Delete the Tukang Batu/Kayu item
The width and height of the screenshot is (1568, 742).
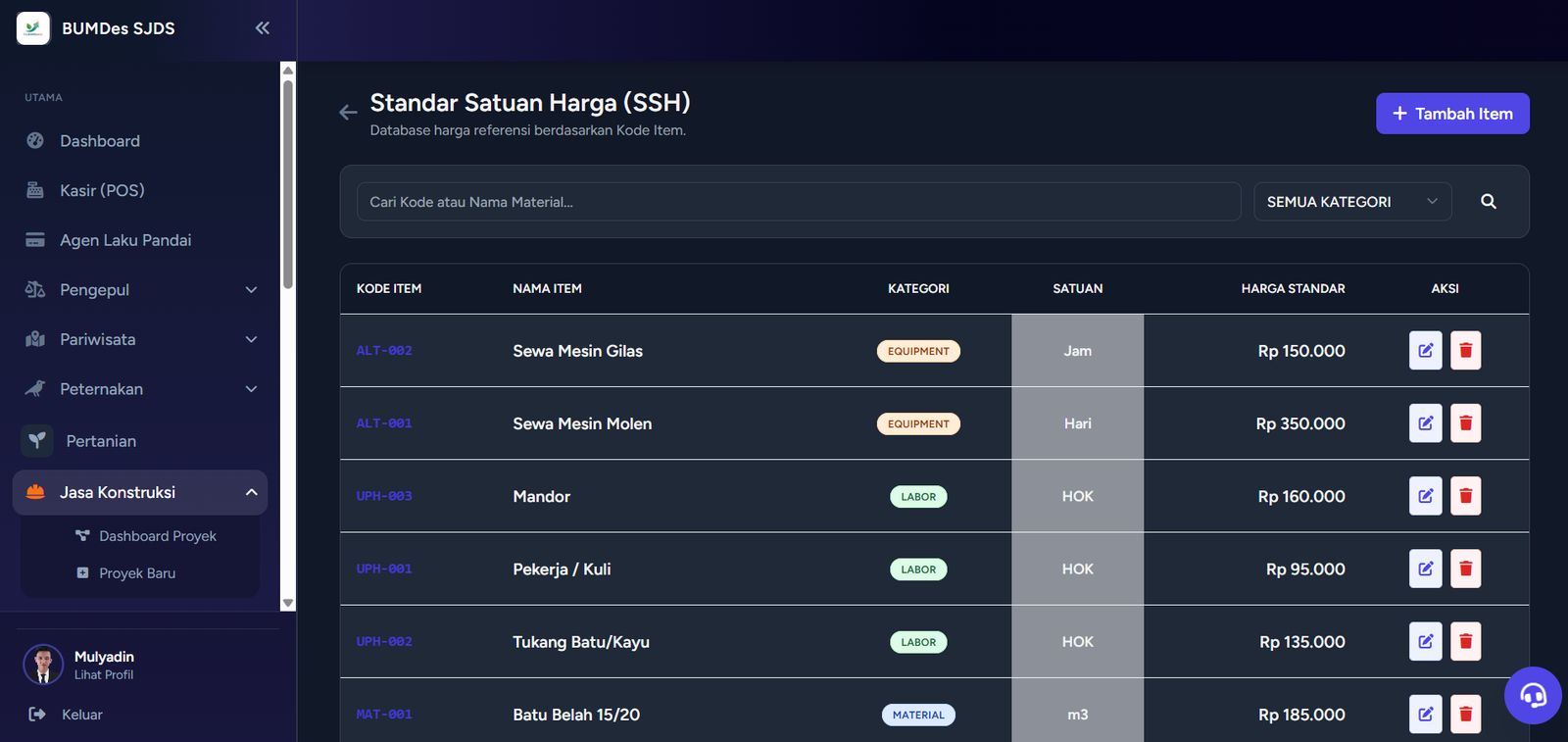tap(1465, 642)
